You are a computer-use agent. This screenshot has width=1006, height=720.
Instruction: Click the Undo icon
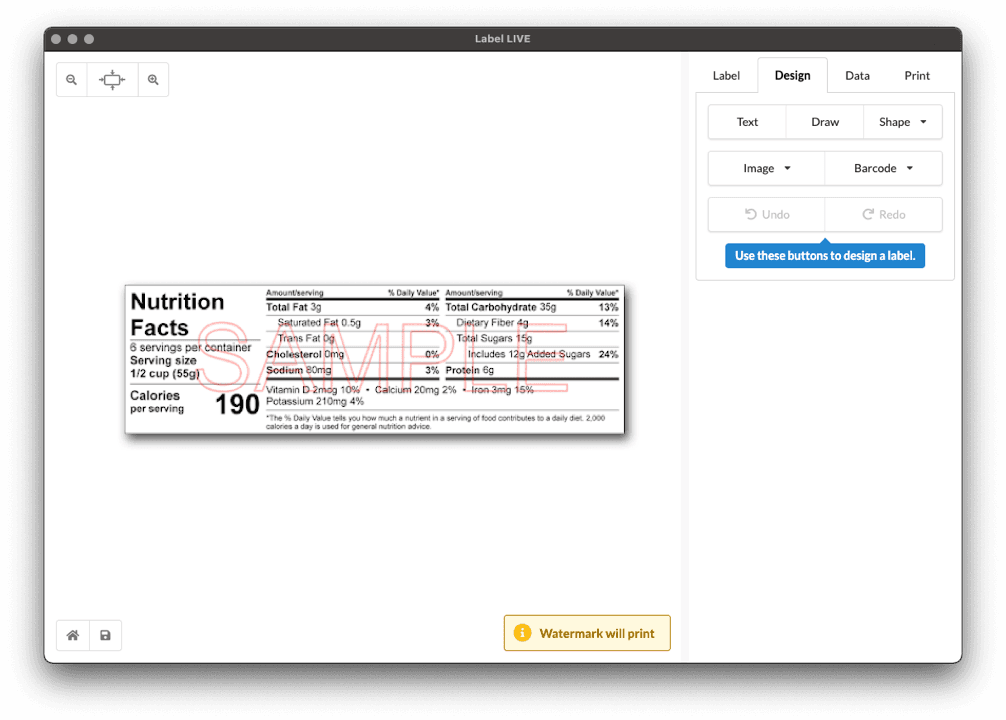[766, 214]
